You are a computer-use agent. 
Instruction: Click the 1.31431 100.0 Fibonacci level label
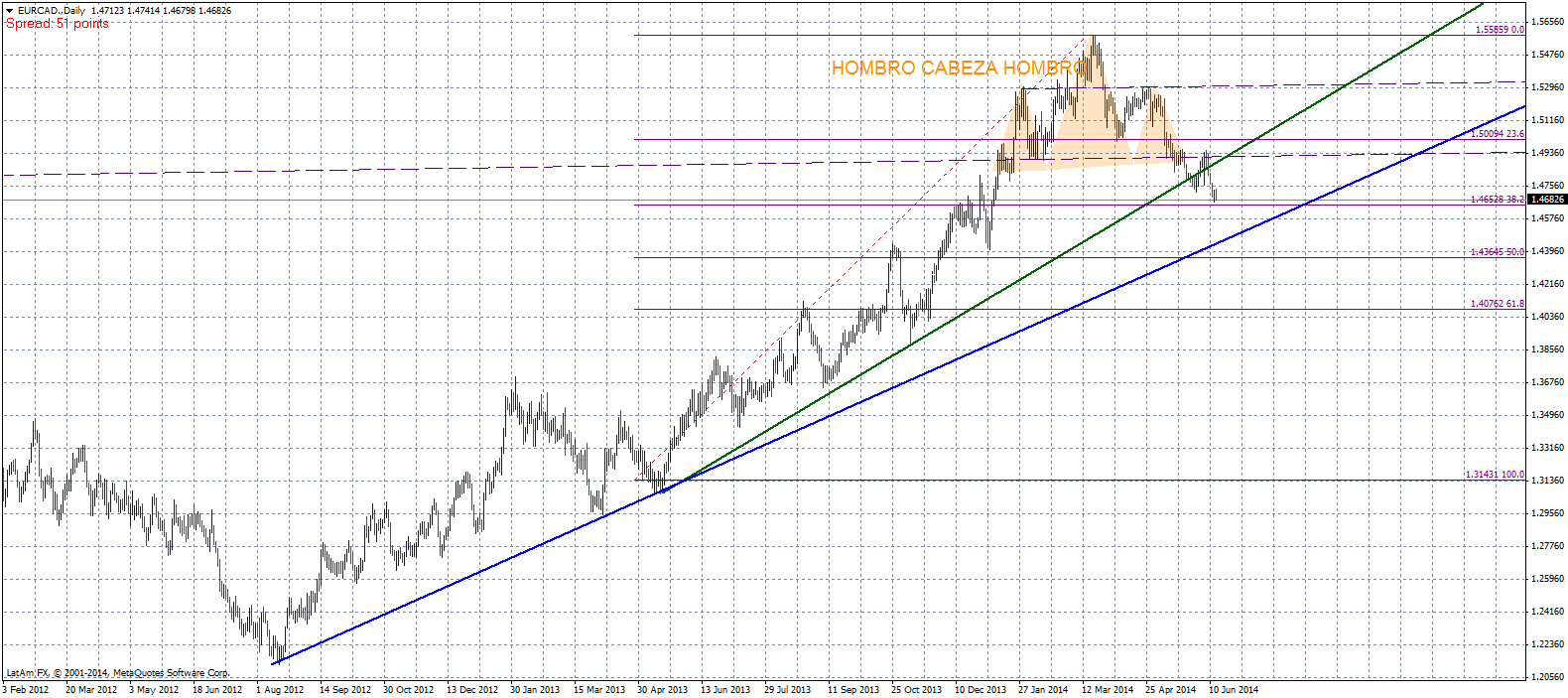click(1495, 475)
